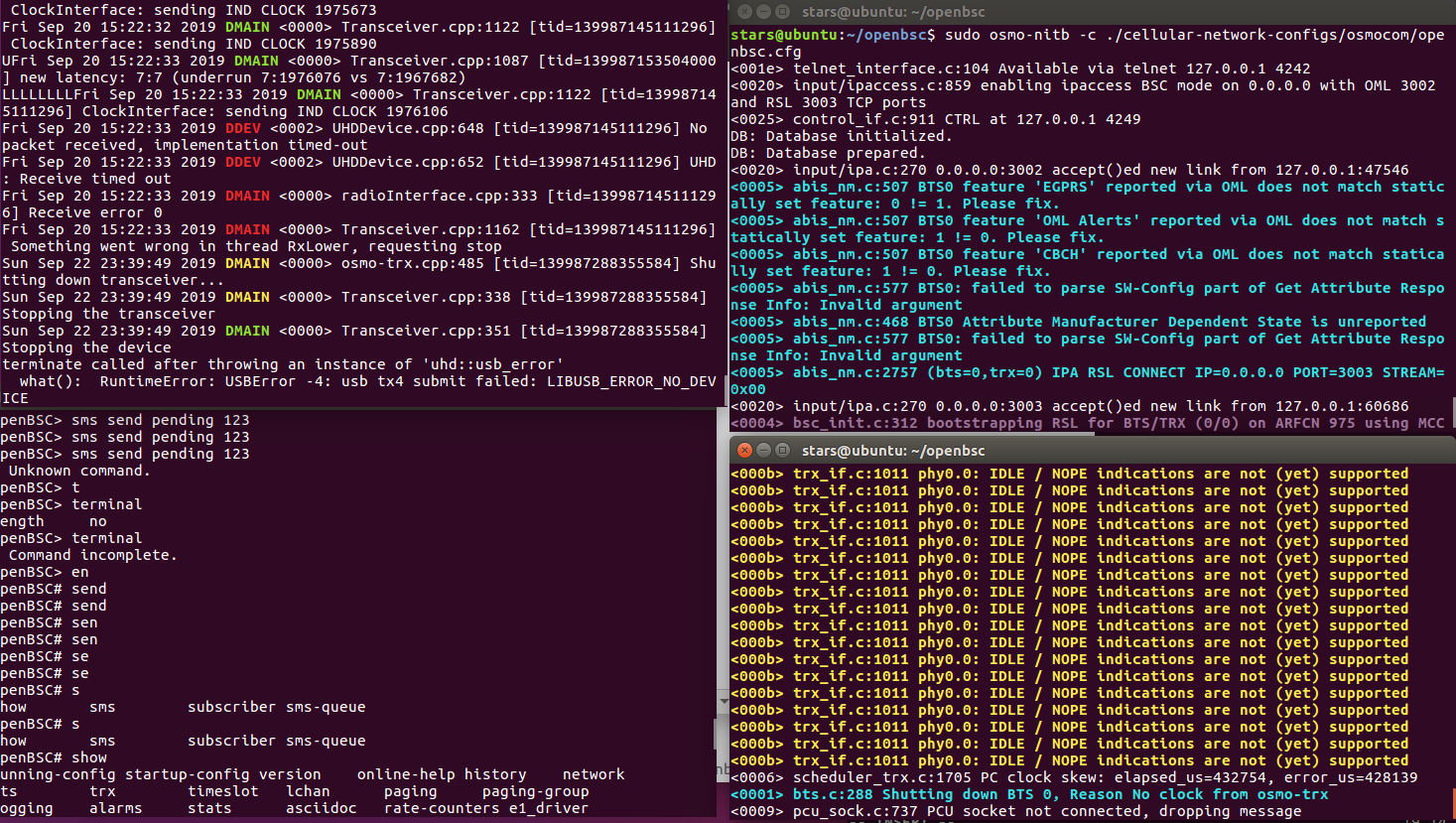Maximize the lower openbsc terminal window
This screenshot has width=1456, height=823.
(781, 451)
